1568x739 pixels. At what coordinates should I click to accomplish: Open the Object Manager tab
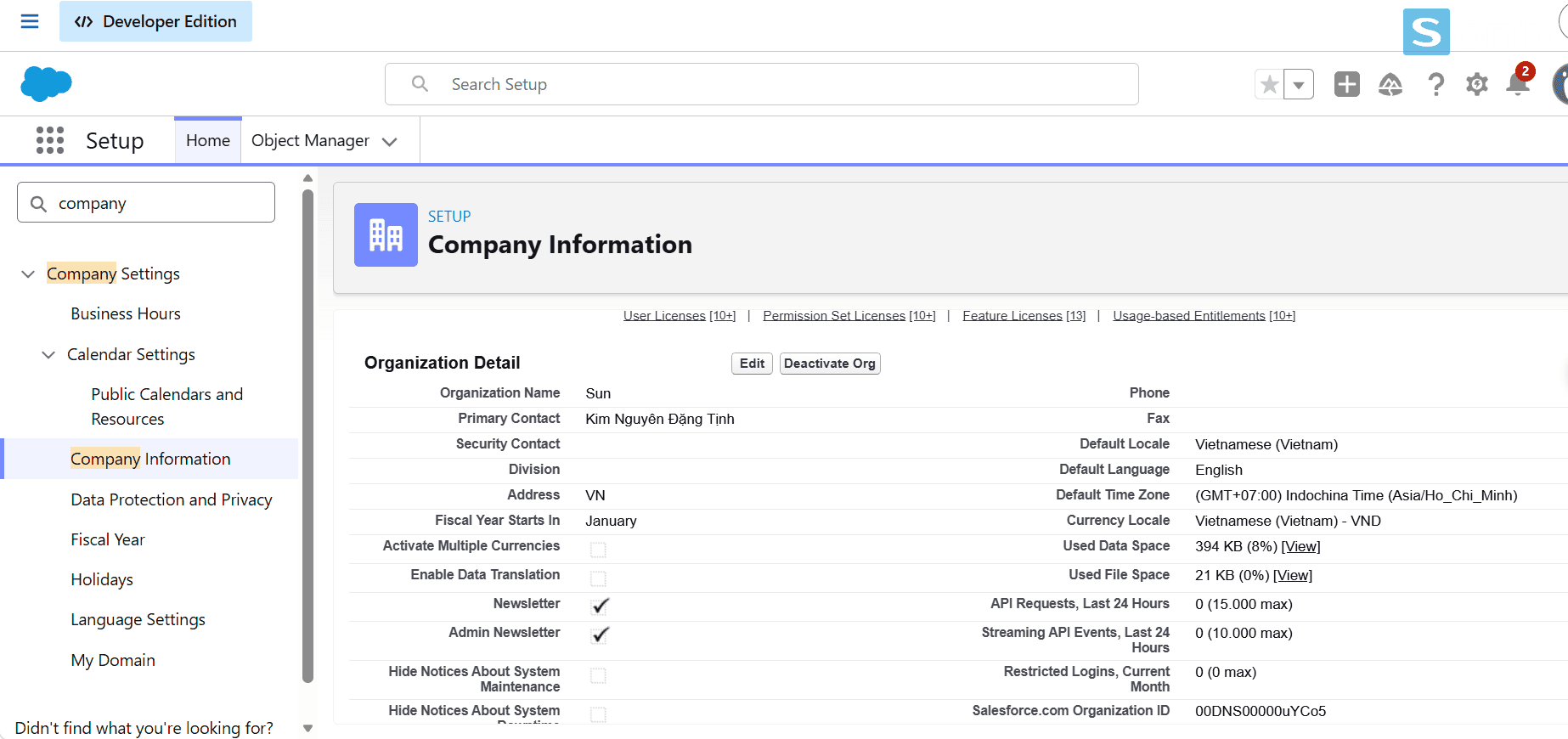tap(310, 140)
